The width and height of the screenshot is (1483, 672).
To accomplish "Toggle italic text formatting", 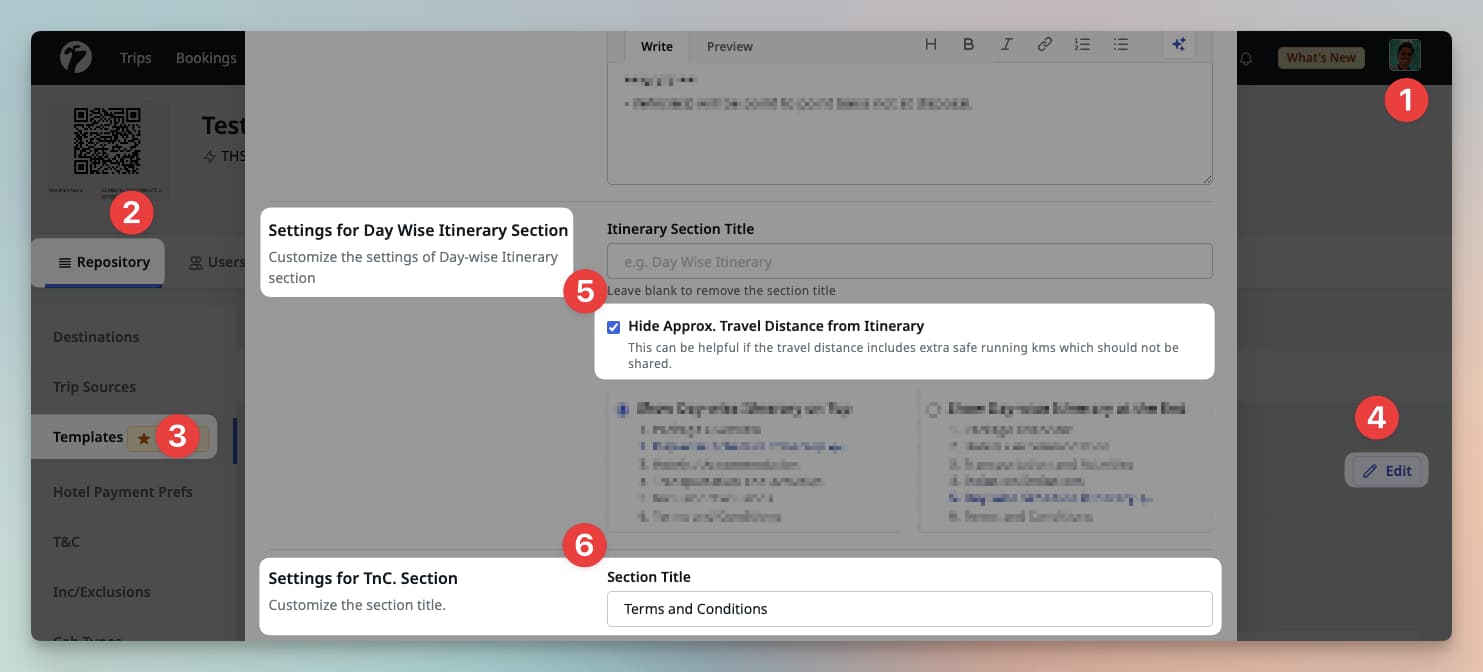I will [x=1006, y=45].
